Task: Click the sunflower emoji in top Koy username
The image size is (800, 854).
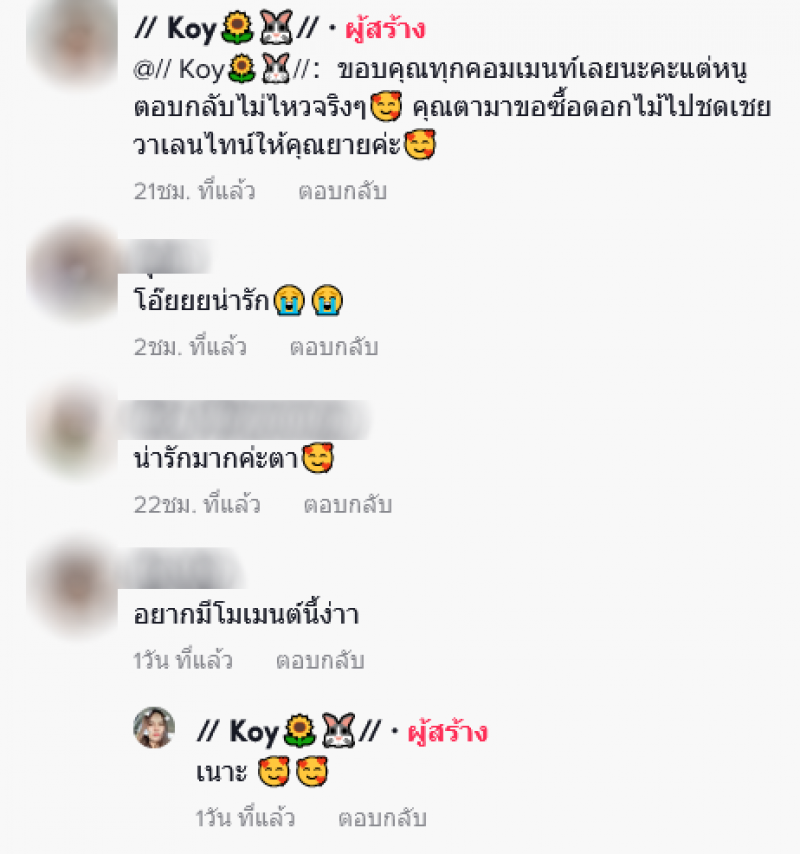Action: (237, 28)
